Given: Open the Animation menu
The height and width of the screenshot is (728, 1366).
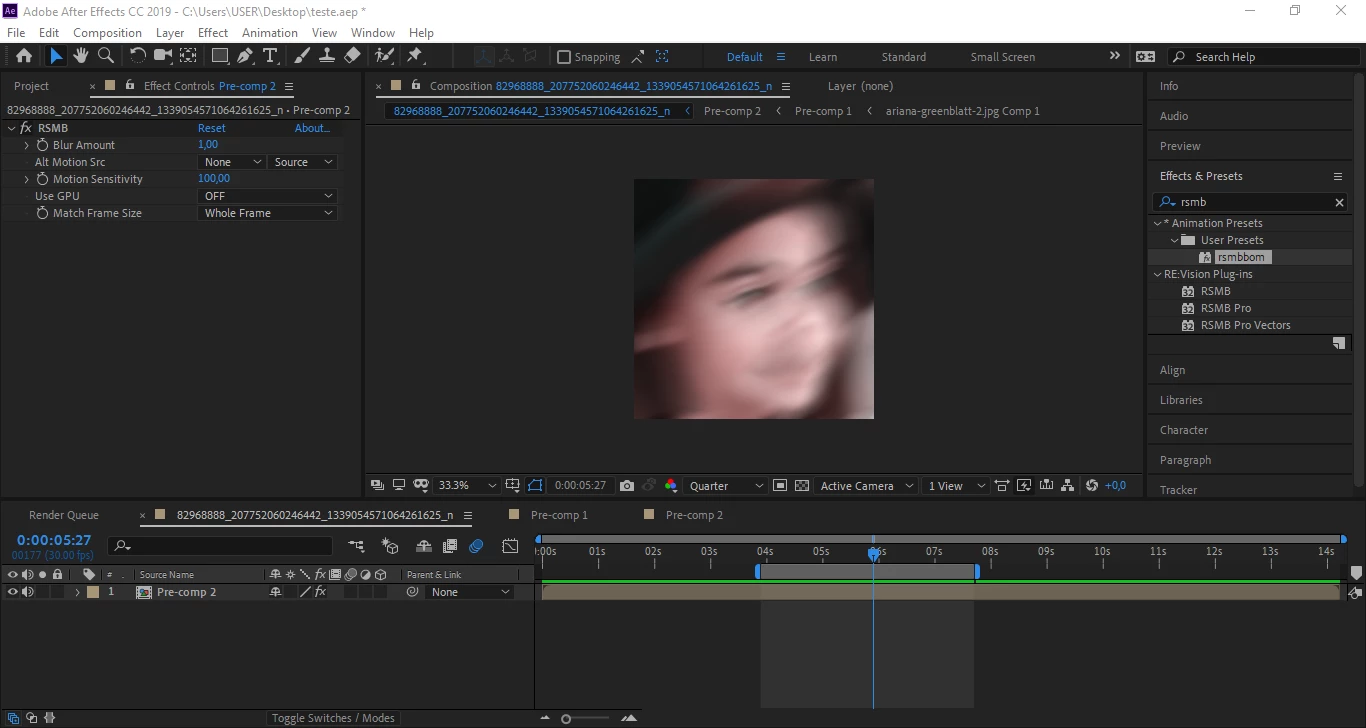Looking at the screenshot, I should click(x=270, y=33).
